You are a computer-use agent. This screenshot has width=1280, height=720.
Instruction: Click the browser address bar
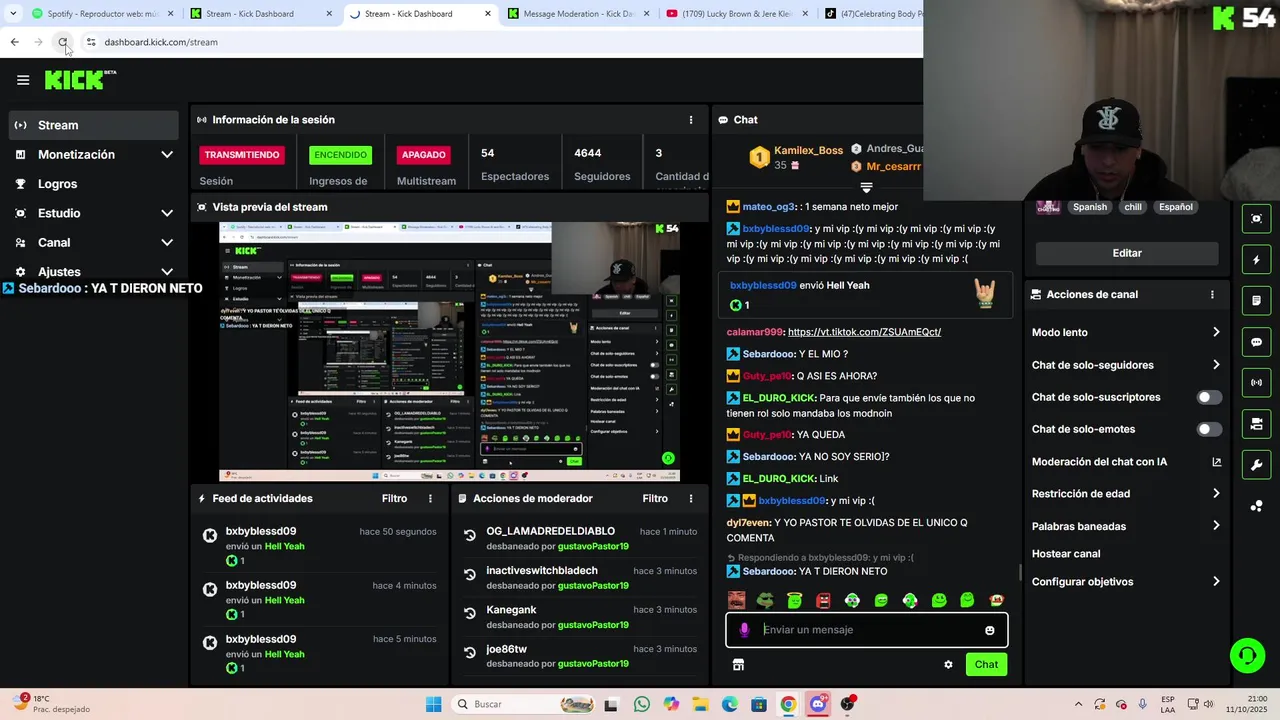(500, 42)
